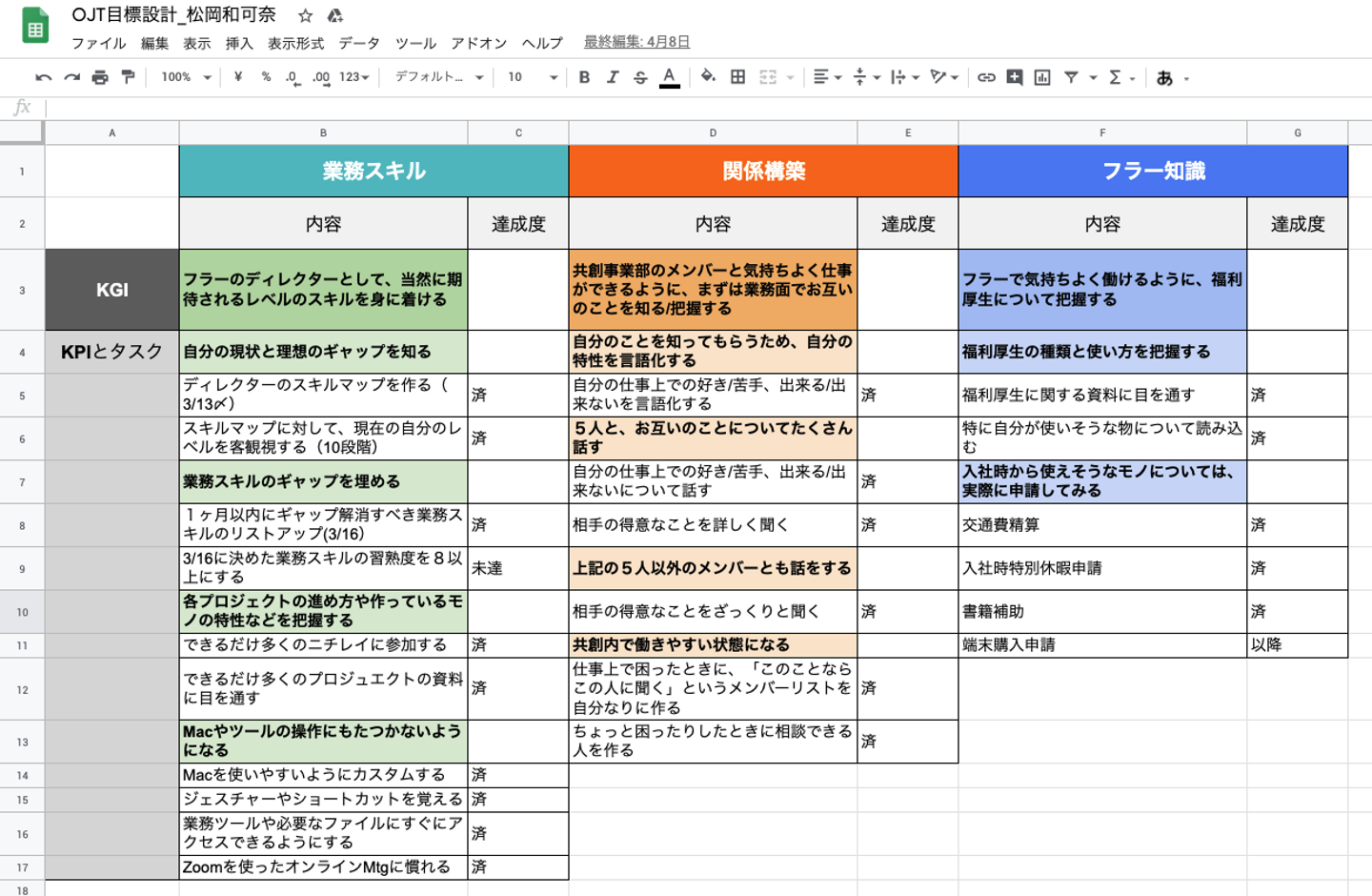Image resolution: width=1372 pixels, height=896 pixels.
Task: Click the Drive move-to-folder icon
Action: pyautogui.click(x=334, y=15)
